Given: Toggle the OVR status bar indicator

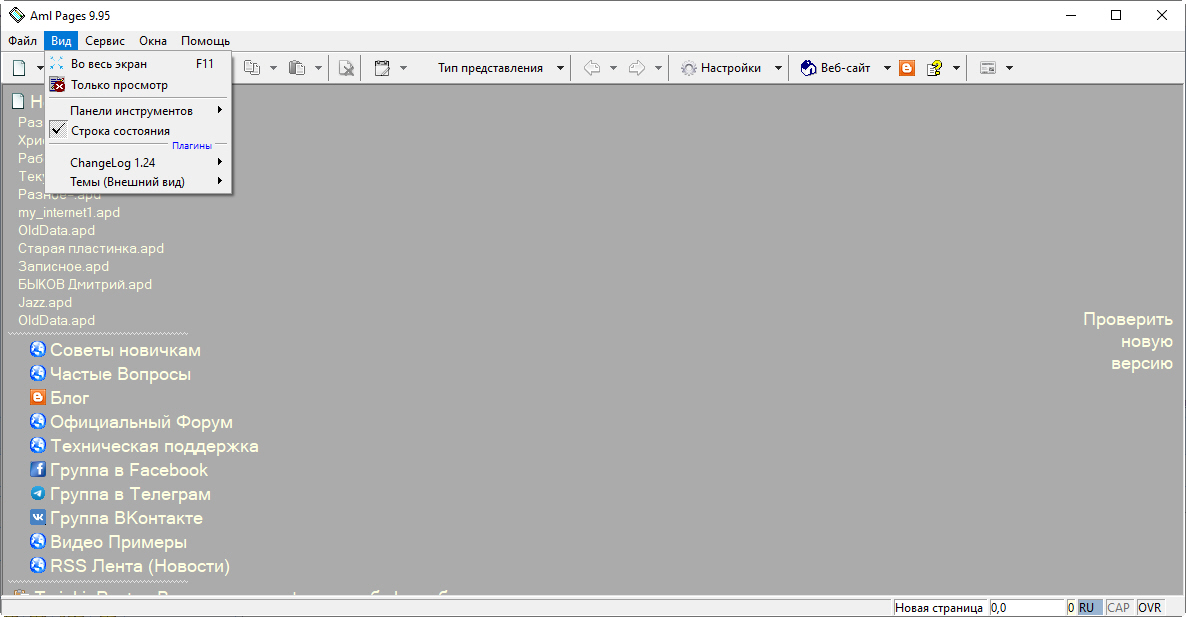Looking at the screenshot, I should 1149,607.
